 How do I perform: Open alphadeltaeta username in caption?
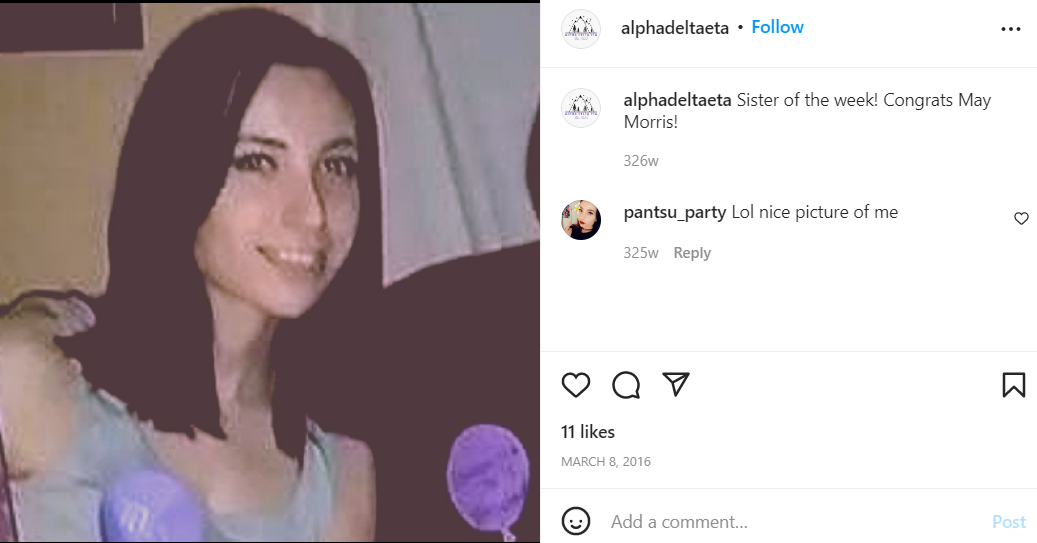click(x=677, y=100)
